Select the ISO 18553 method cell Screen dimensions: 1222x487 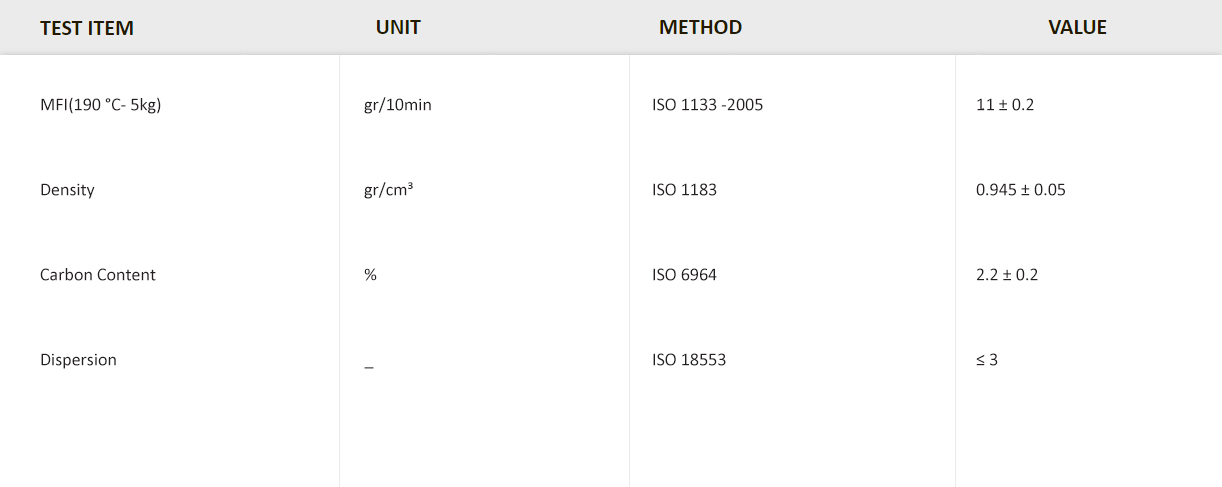point(689,359)
